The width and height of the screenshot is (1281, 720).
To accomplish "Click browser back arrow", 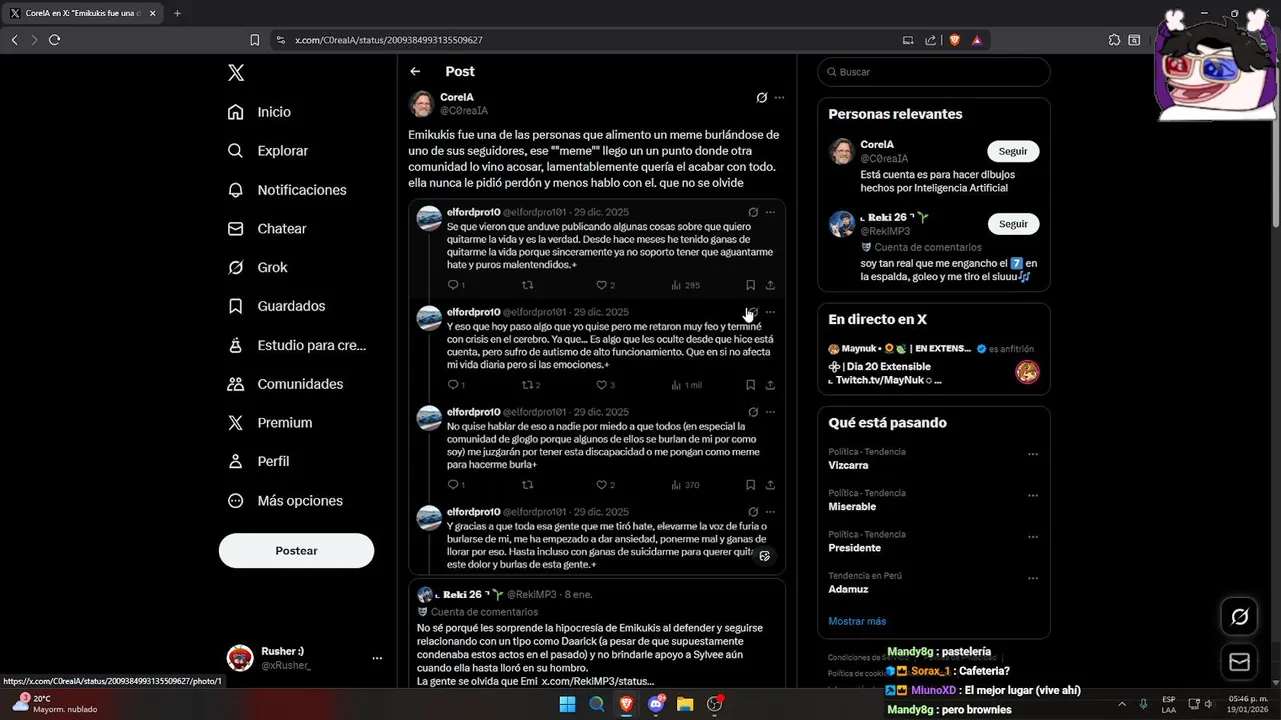I will tap(14, 40).
